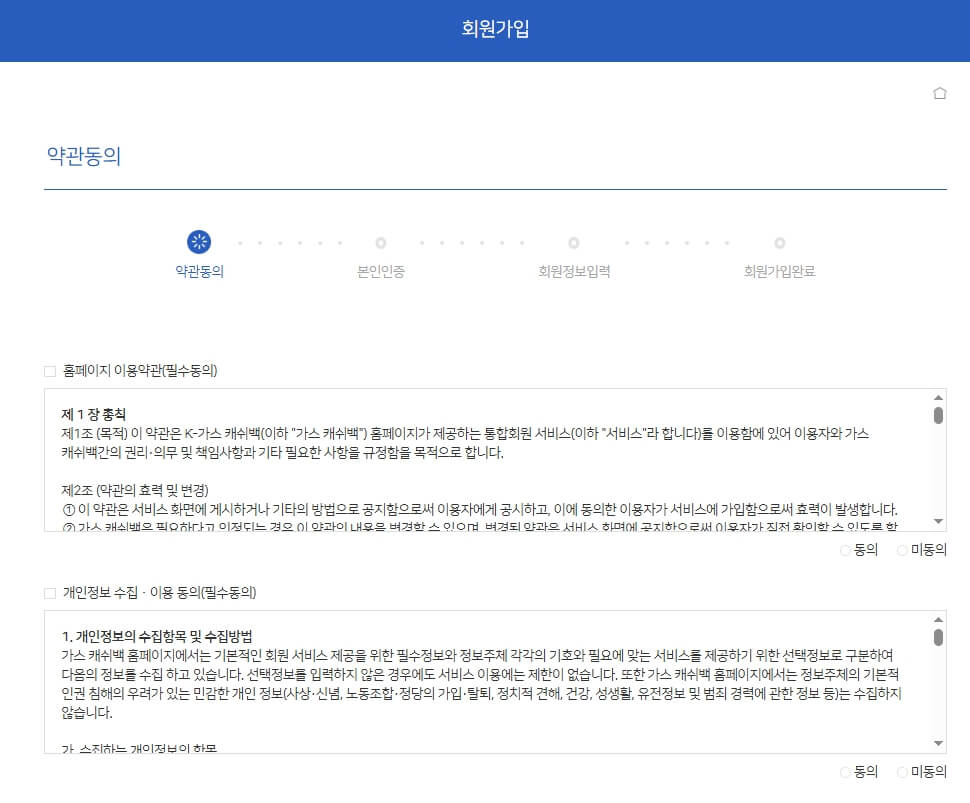The height and width of the screenshot is (803, 970).
Task: Click the 본인인증 step label
Action: [380, 269]
